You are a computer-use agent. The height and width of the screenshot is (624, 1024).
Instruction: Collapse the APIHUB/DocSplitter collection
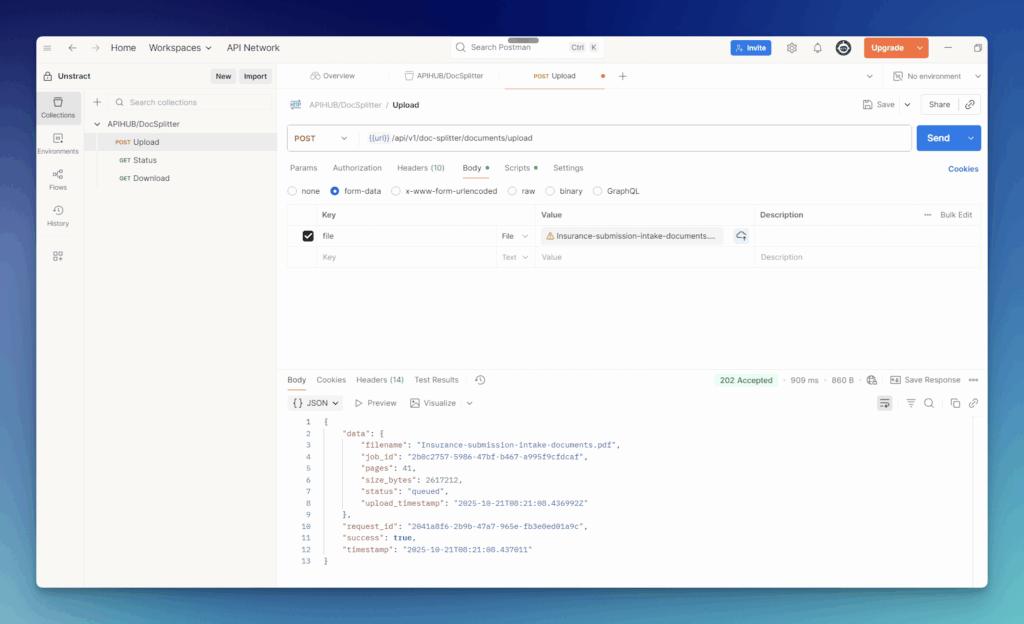click(x=97, y=124)
